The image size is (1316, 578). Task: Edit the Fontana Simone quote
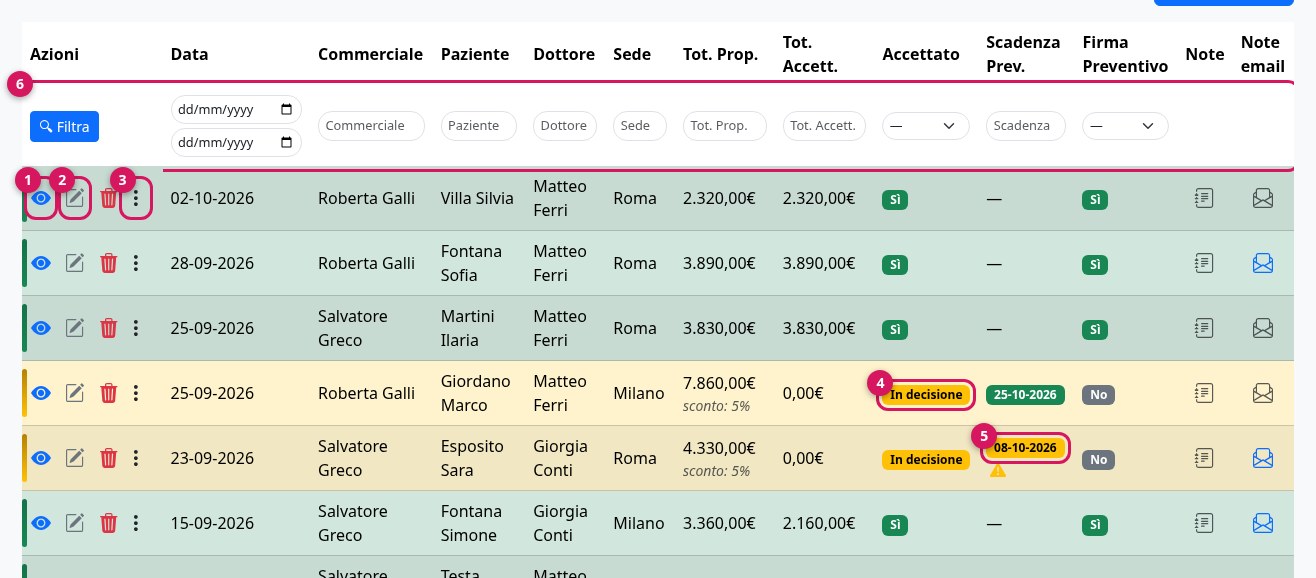75,523
